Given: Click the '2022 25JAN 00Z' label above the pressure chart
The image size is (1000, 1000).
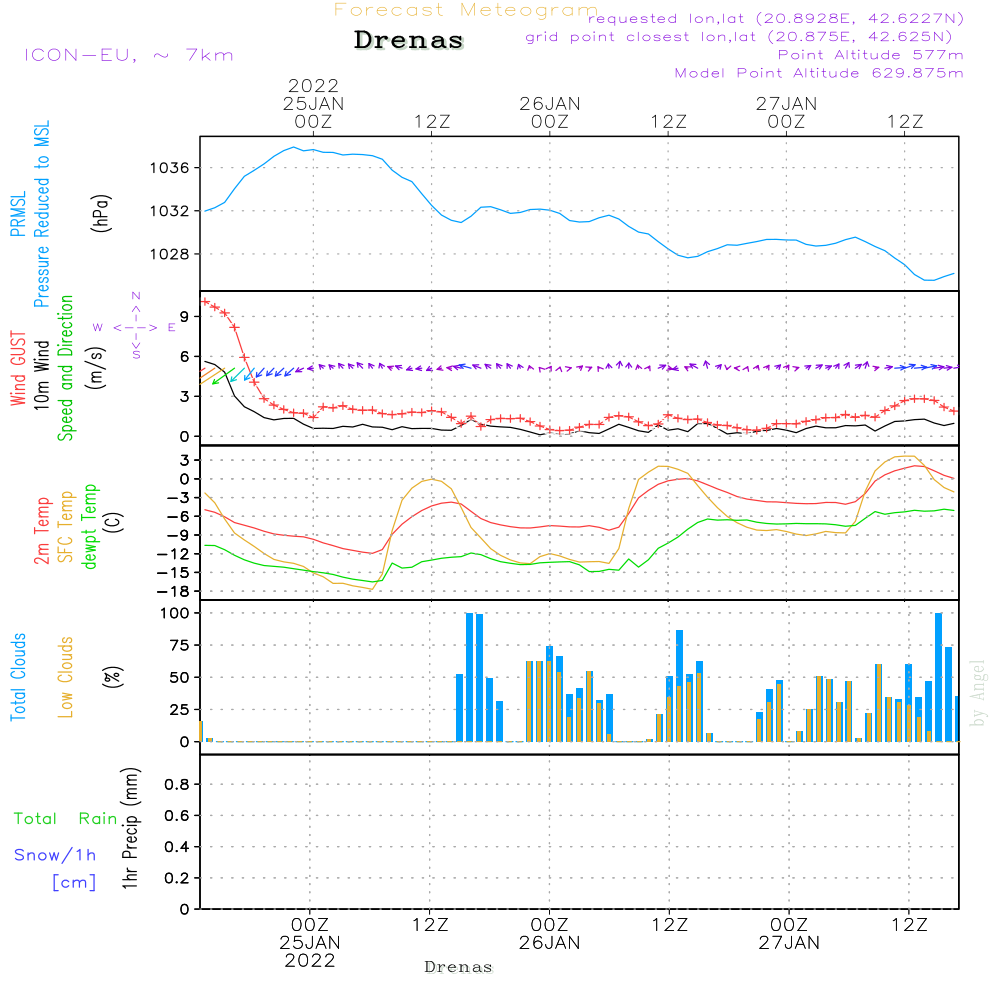Looking at the screenshot, I should [313, 103].
